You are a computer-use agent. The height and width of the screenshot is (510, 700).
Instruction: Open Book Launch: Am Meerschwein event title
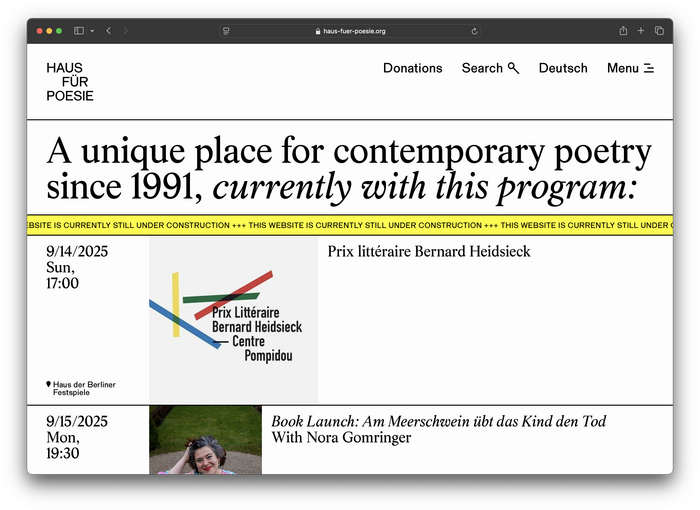439,421
